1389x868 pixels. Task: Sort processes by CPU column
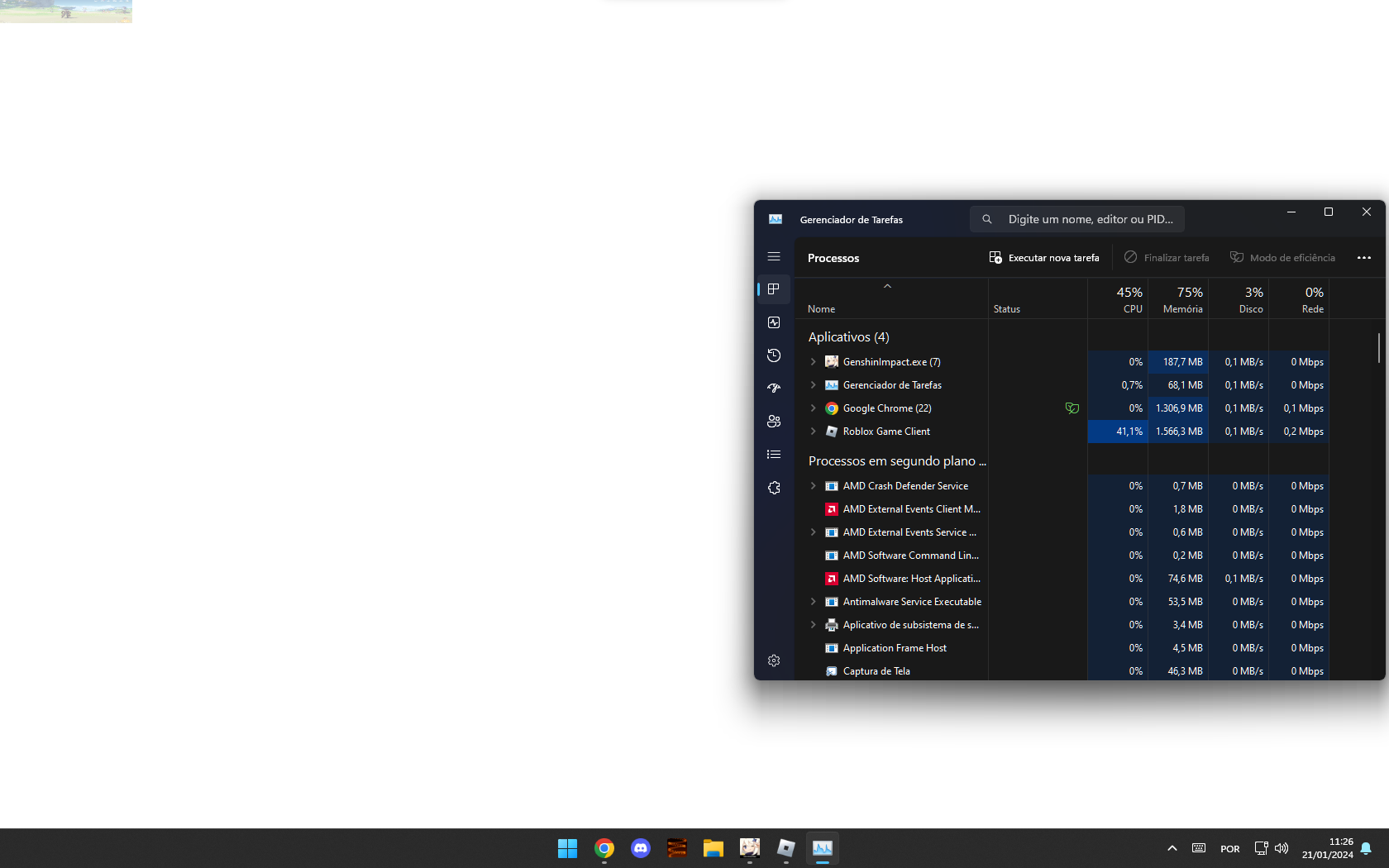tap(1118, 299)
